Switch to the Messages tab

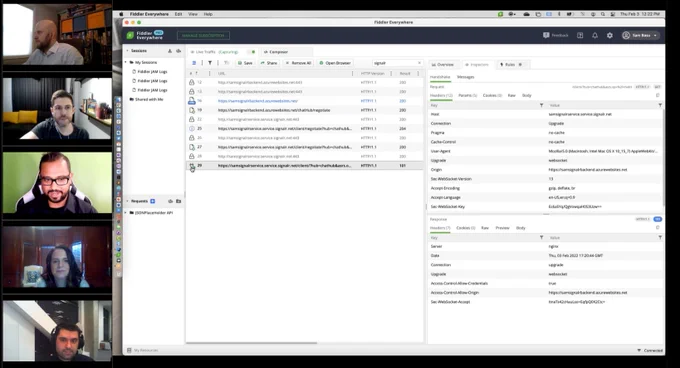click(x=466, y=77)
